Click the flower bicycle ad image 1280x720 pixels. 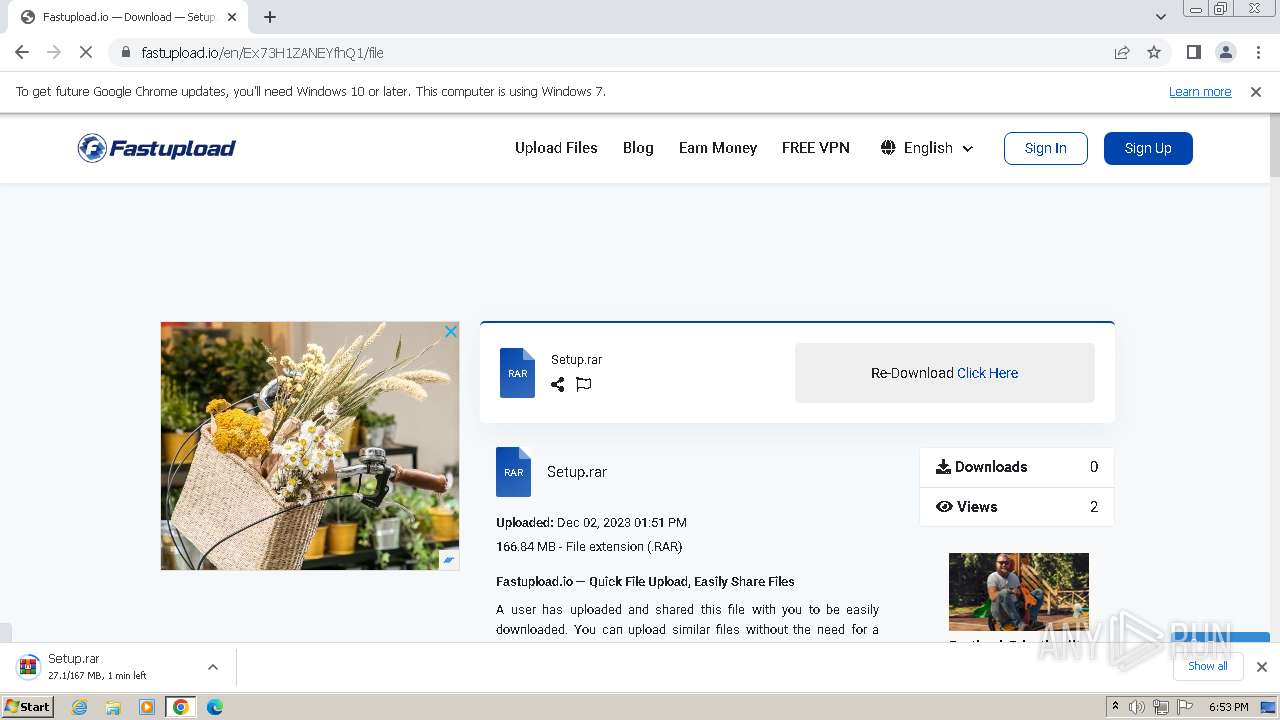(310, 446)
